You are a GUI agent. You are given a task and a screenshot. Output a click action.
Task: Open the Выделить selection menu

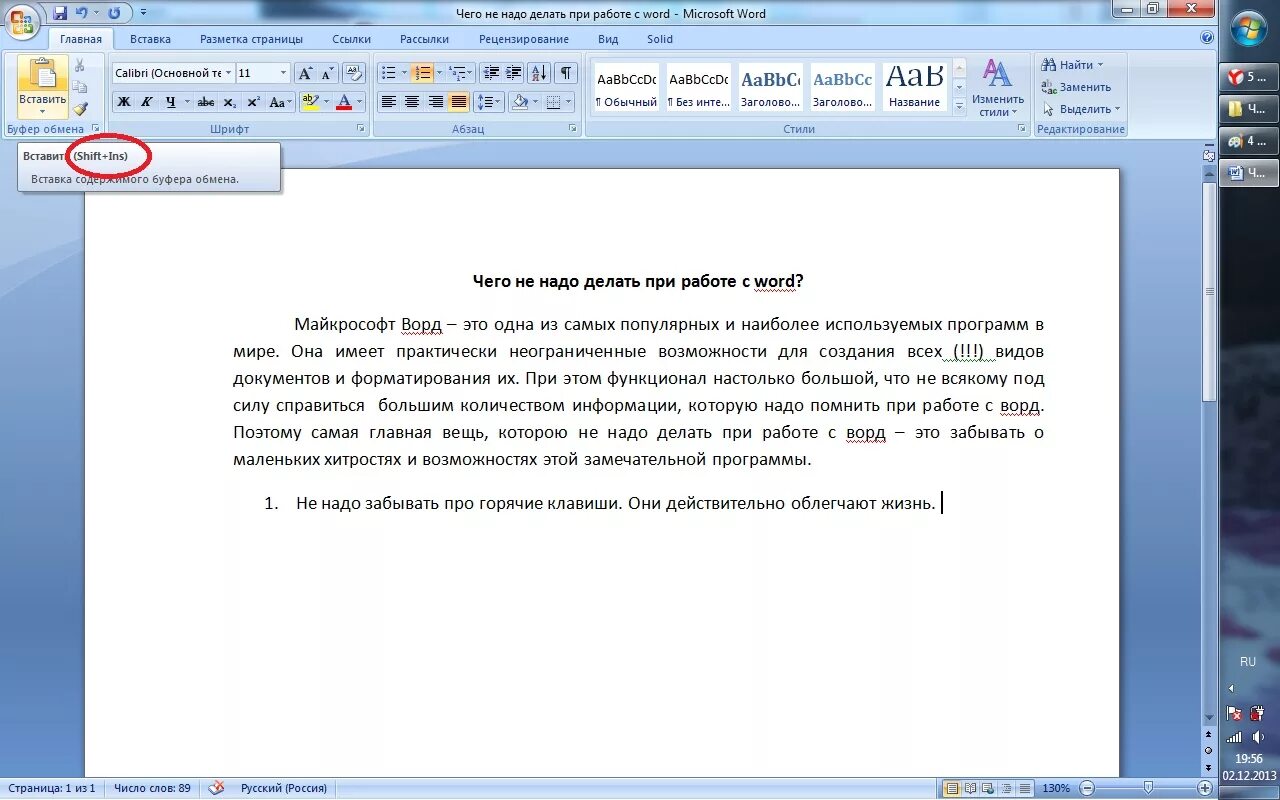(1081, 109)
